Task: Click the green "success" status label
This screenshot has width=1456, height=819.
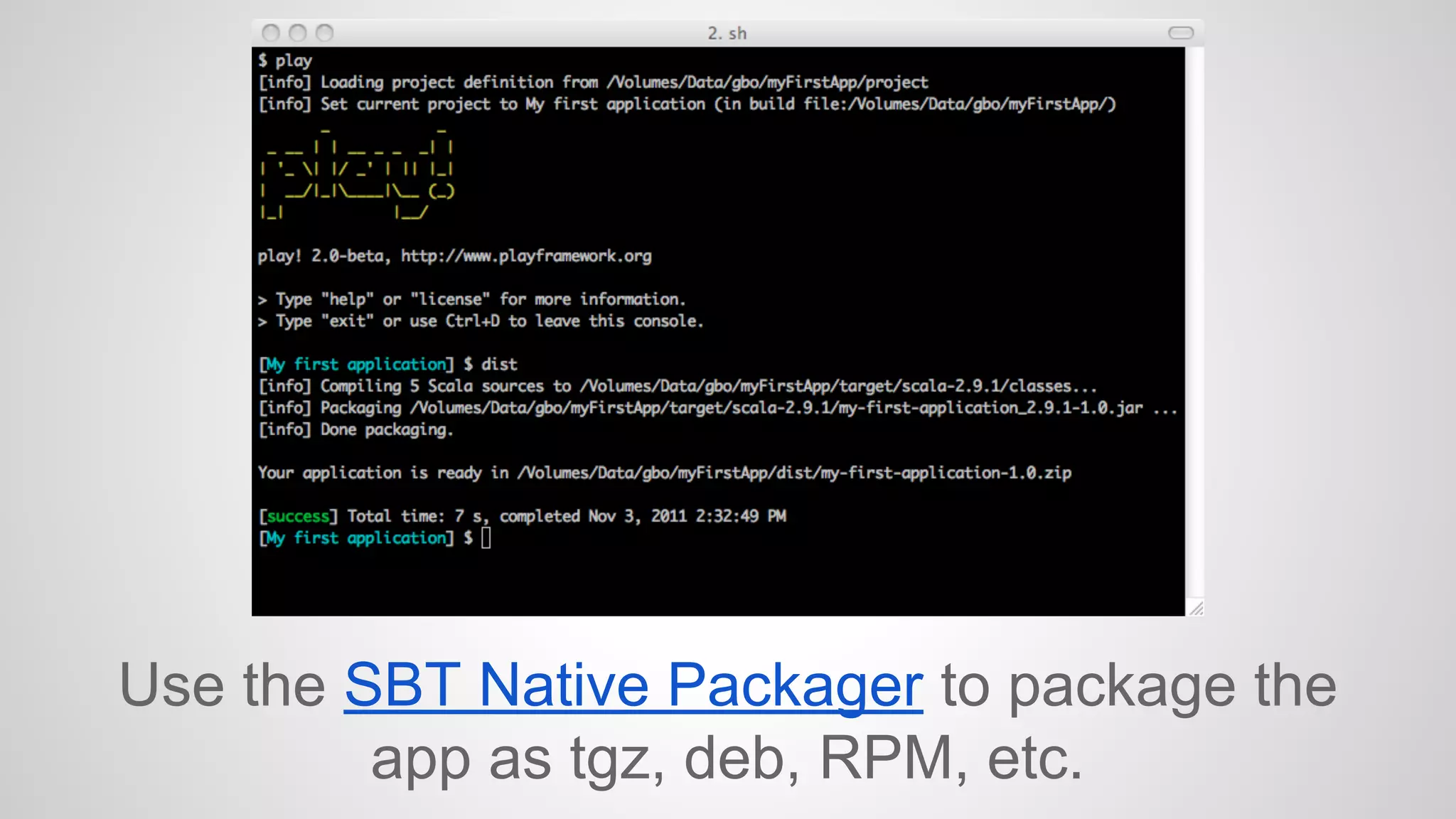Action: (298, 516)
